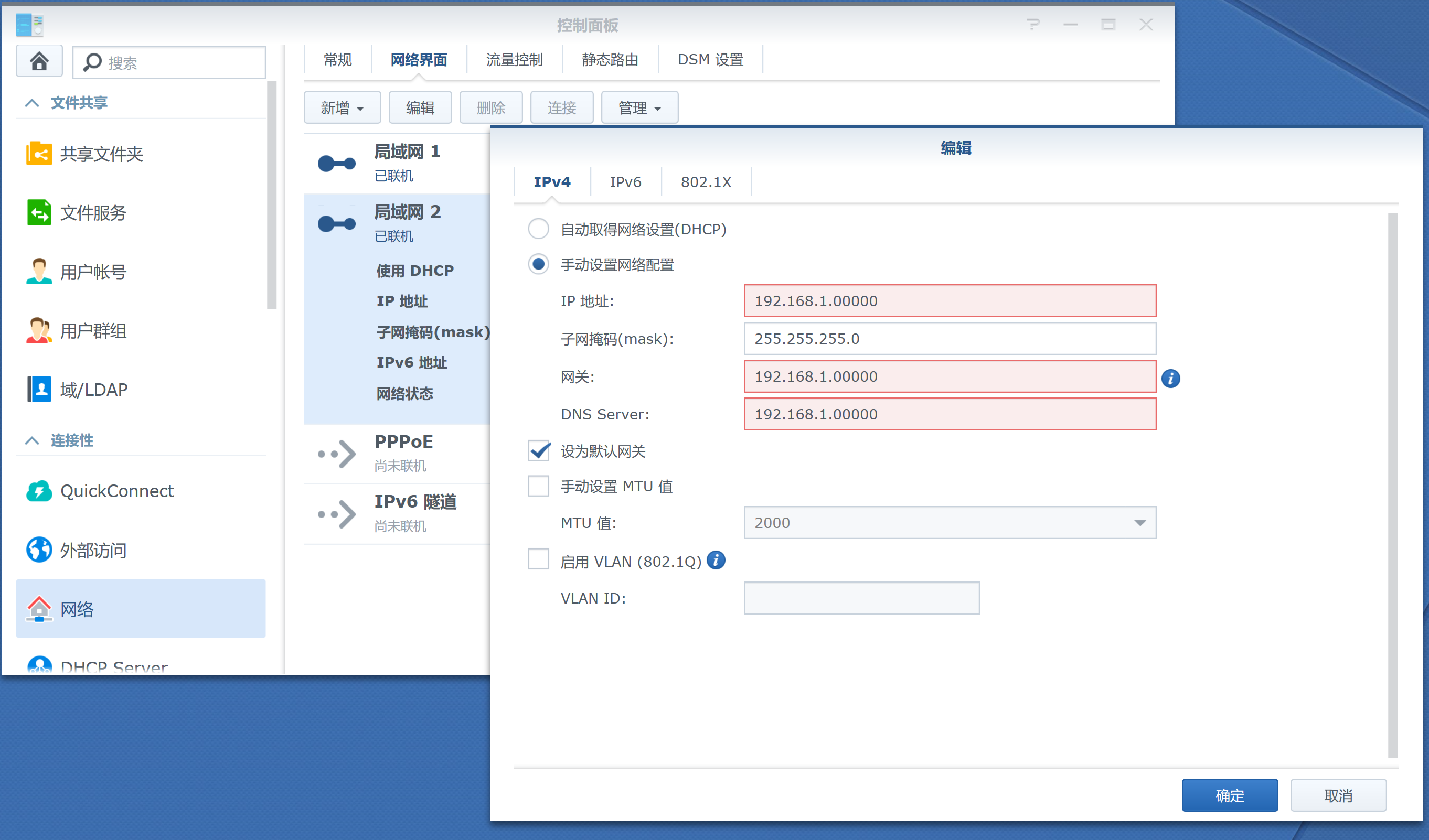1429x840 pixels.
Task: Open the 文件服务 file services icon
Action: [39, 212]
